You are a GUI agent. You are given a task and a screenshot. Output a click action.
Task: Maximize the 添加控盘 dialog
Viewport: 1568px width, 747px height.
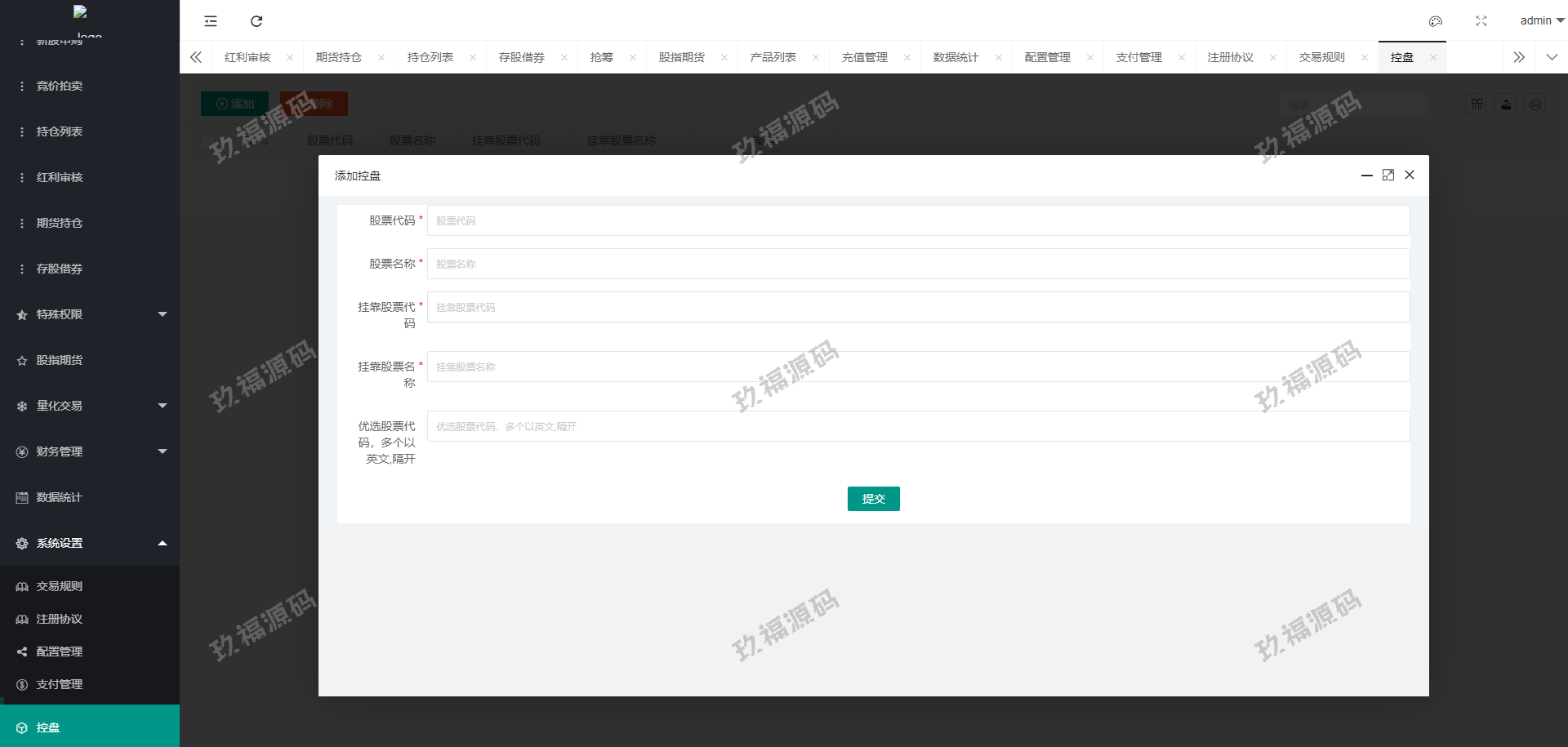(x=1388, y=176)
